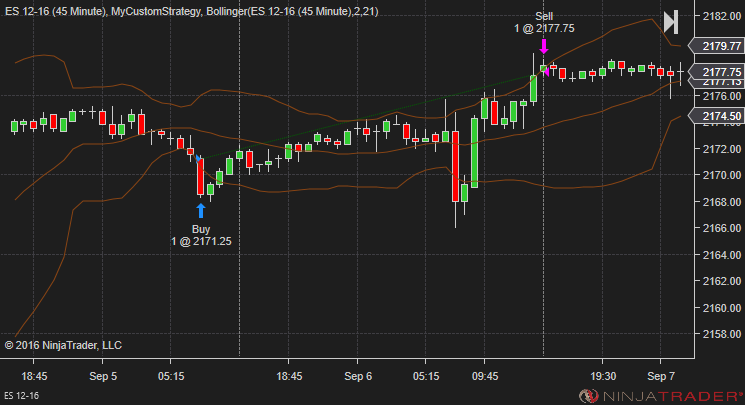Click the 09:45 time axis label

(485, 376)
